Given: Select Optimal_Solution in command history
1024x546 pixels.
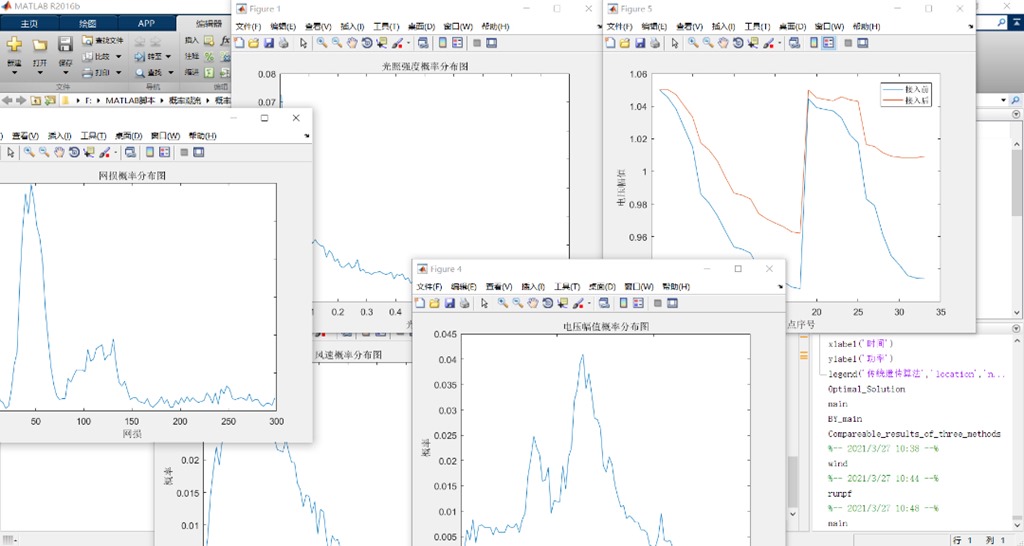Looking at the screenshot, I should point(866,389).
